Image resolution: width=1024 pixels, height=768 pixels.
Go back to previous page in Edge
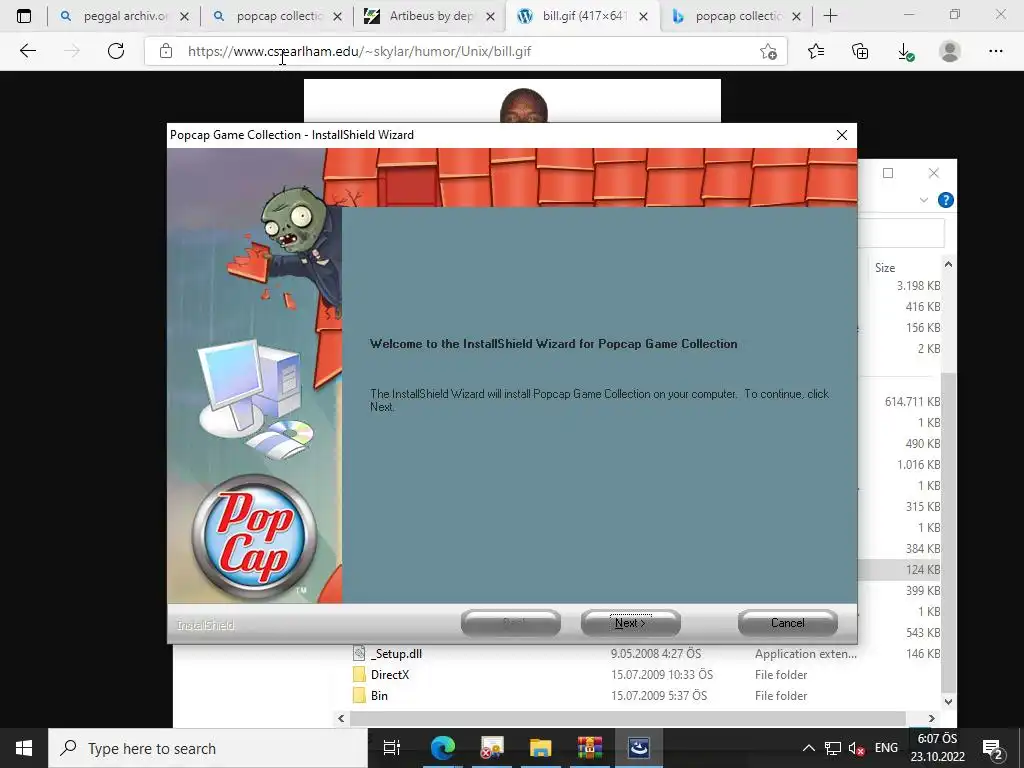(27, 51)
